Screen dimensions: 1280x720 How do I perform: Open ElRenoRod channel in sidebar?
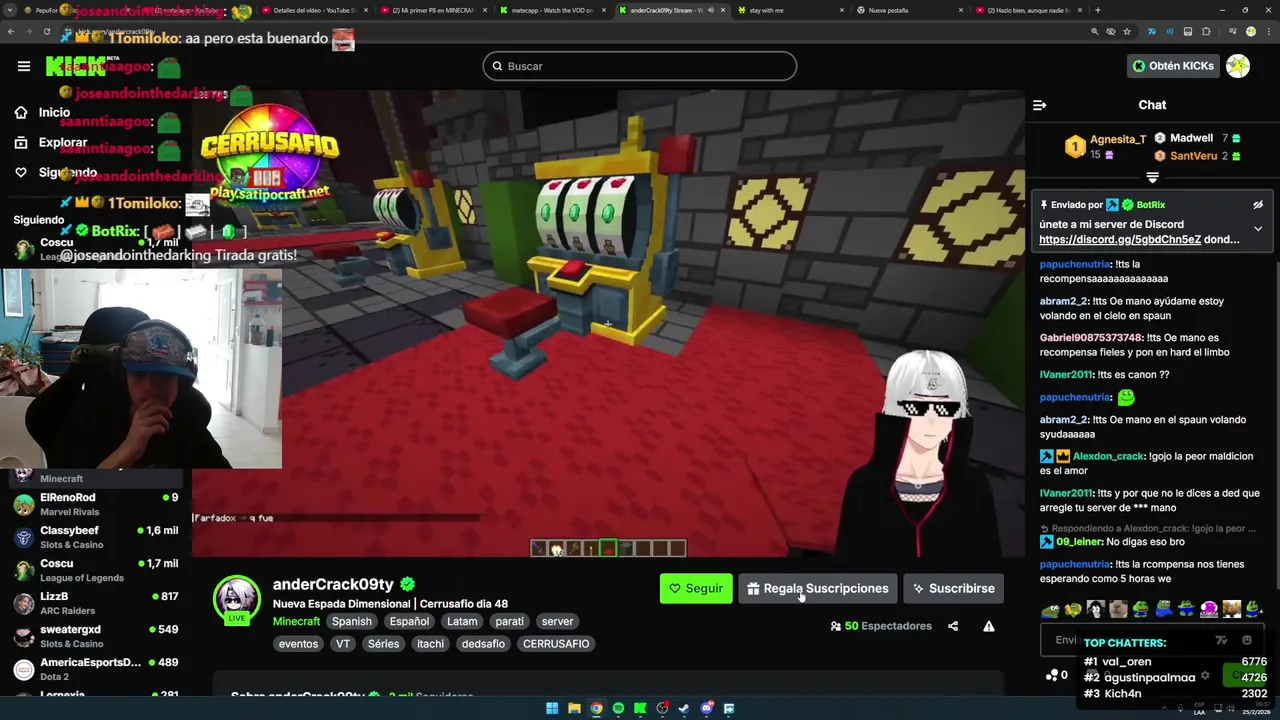(x=96, y=504)
